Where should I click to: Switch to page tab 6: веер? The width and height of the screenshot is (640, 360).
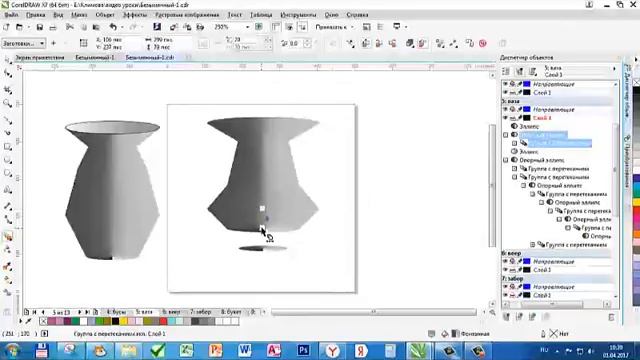[171, 312]
